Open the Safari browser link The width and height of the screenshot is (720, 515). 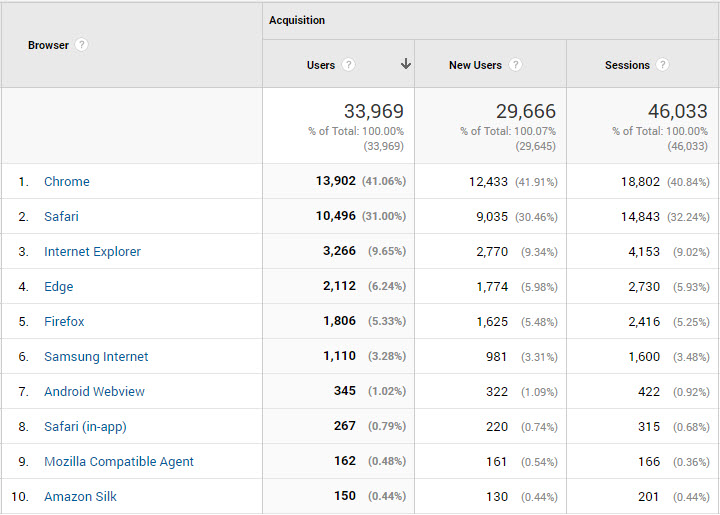pos(61,217)
